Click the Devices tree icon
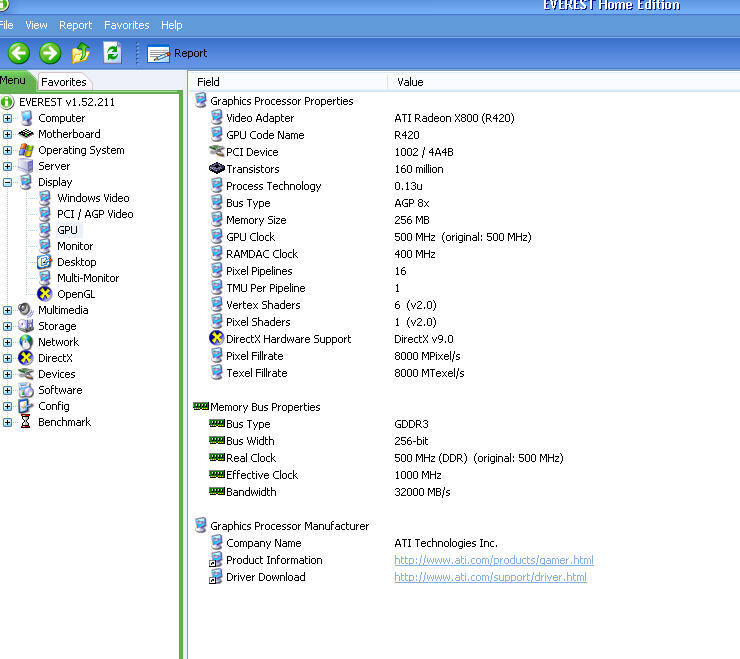Screen dimensions: 740x659 point(26,374)
